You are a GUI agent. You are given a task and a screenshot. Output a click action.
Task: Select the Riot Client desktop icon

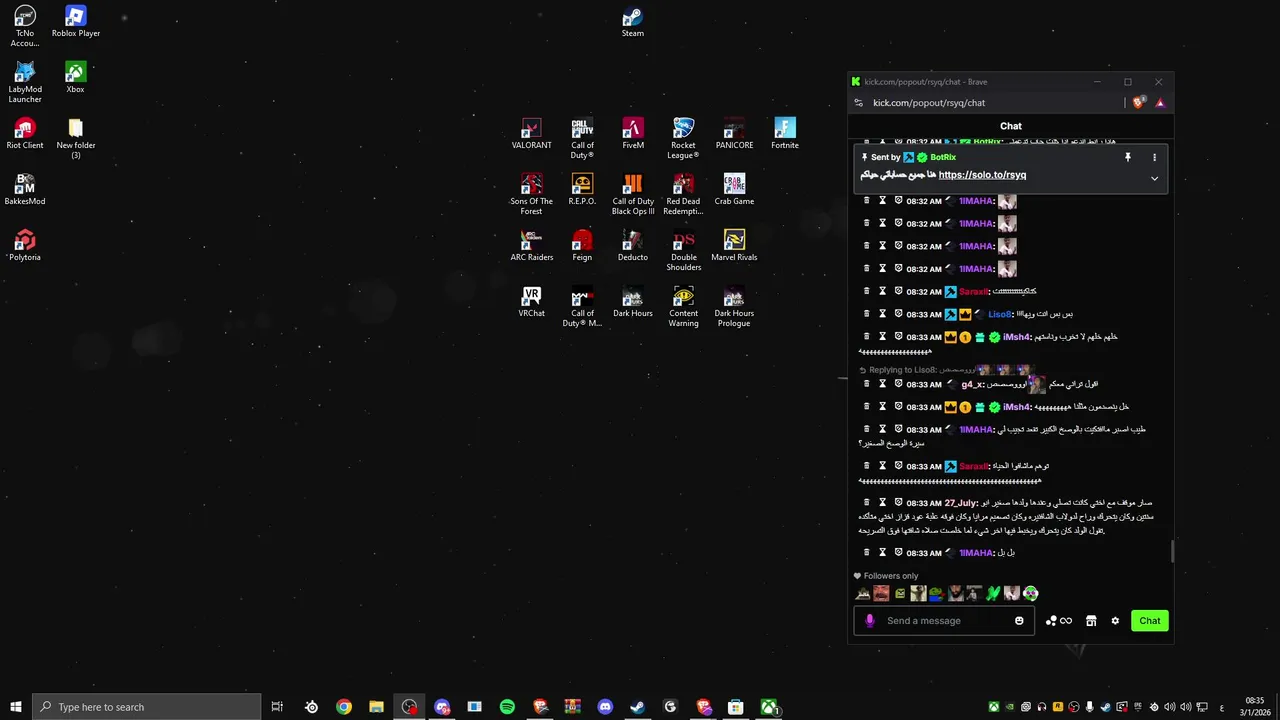tap(25, 134)
